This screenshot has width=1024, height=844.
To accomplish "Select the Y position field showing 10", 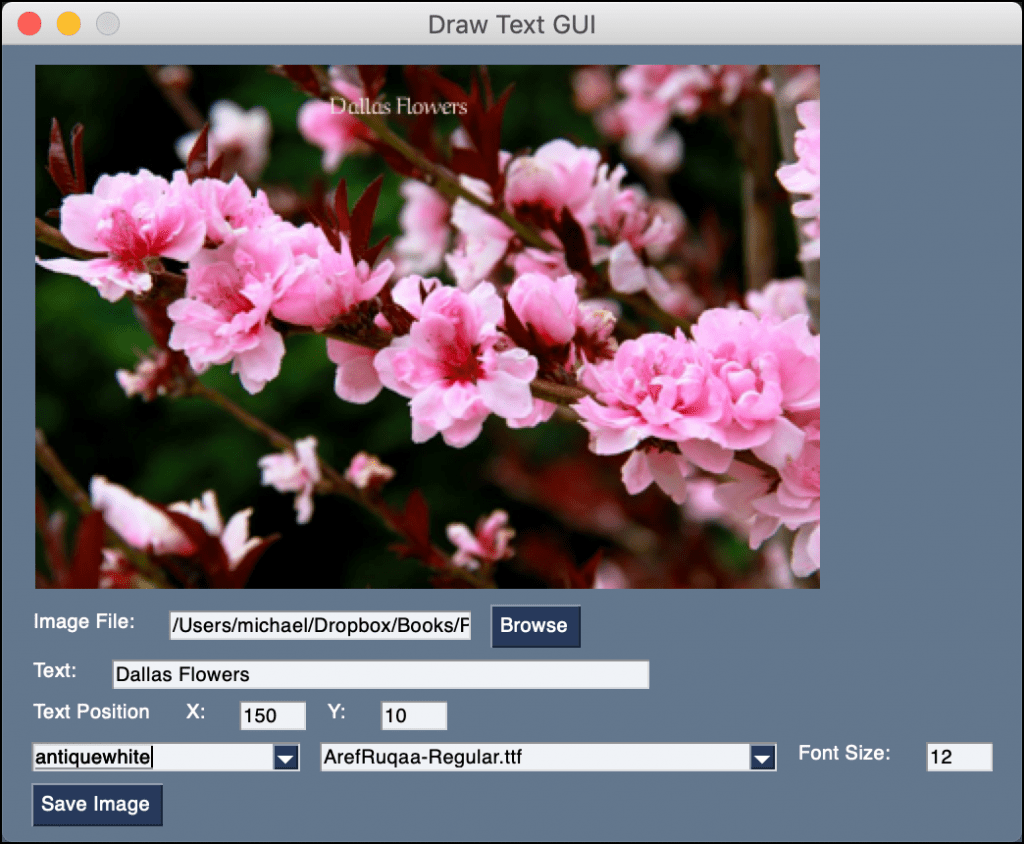I will (x=414, y=715).
